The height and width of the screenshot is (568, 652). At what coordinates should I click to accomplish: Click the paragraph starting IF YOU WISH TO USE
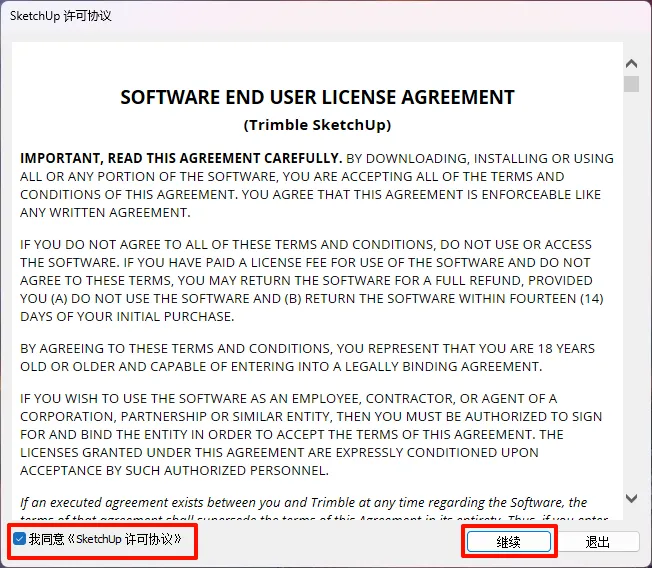(311, 434)
